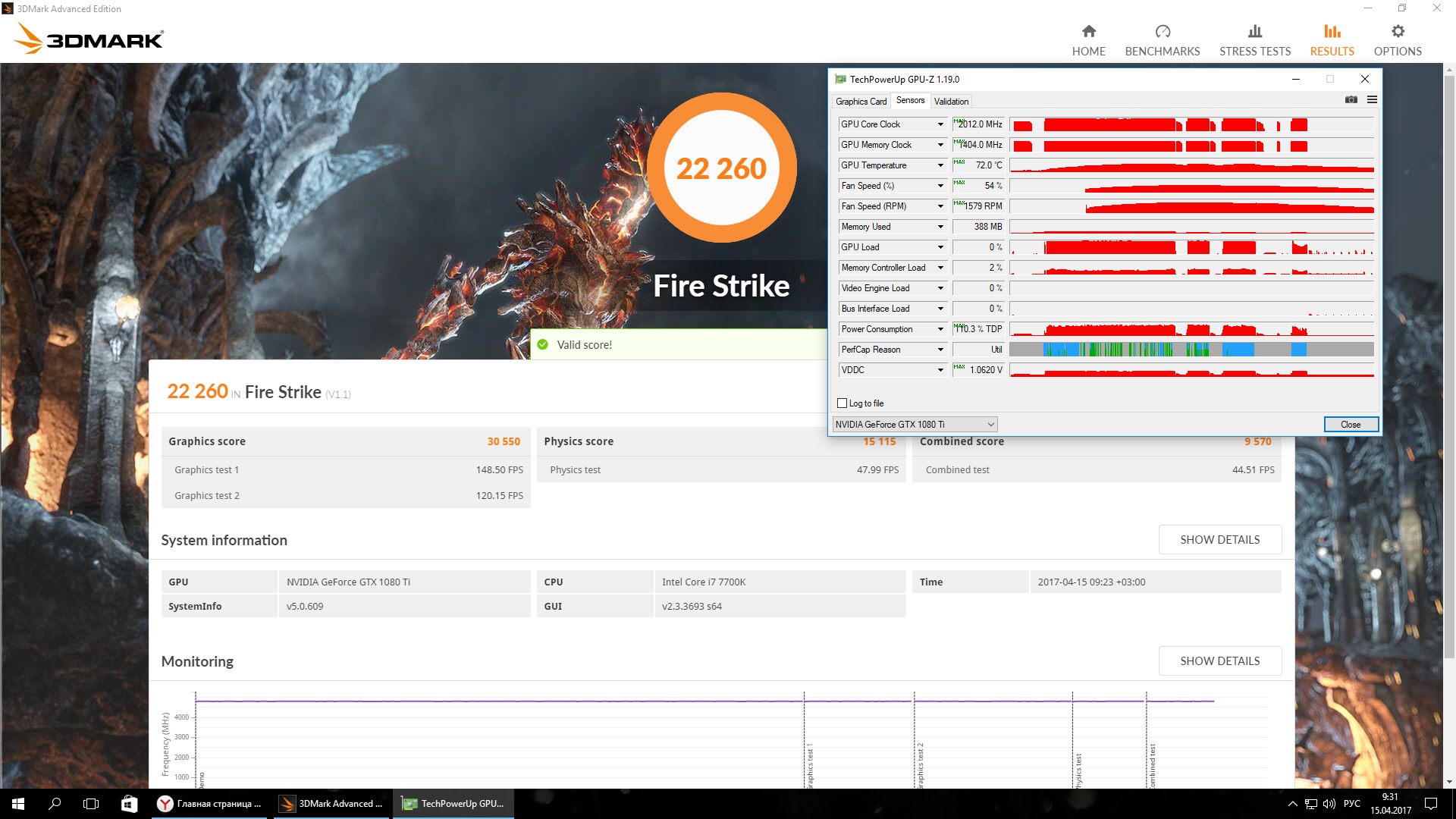1456x819 pixels.
Task: Click Task View taskbar icon
Action: [x=91, y=804]
